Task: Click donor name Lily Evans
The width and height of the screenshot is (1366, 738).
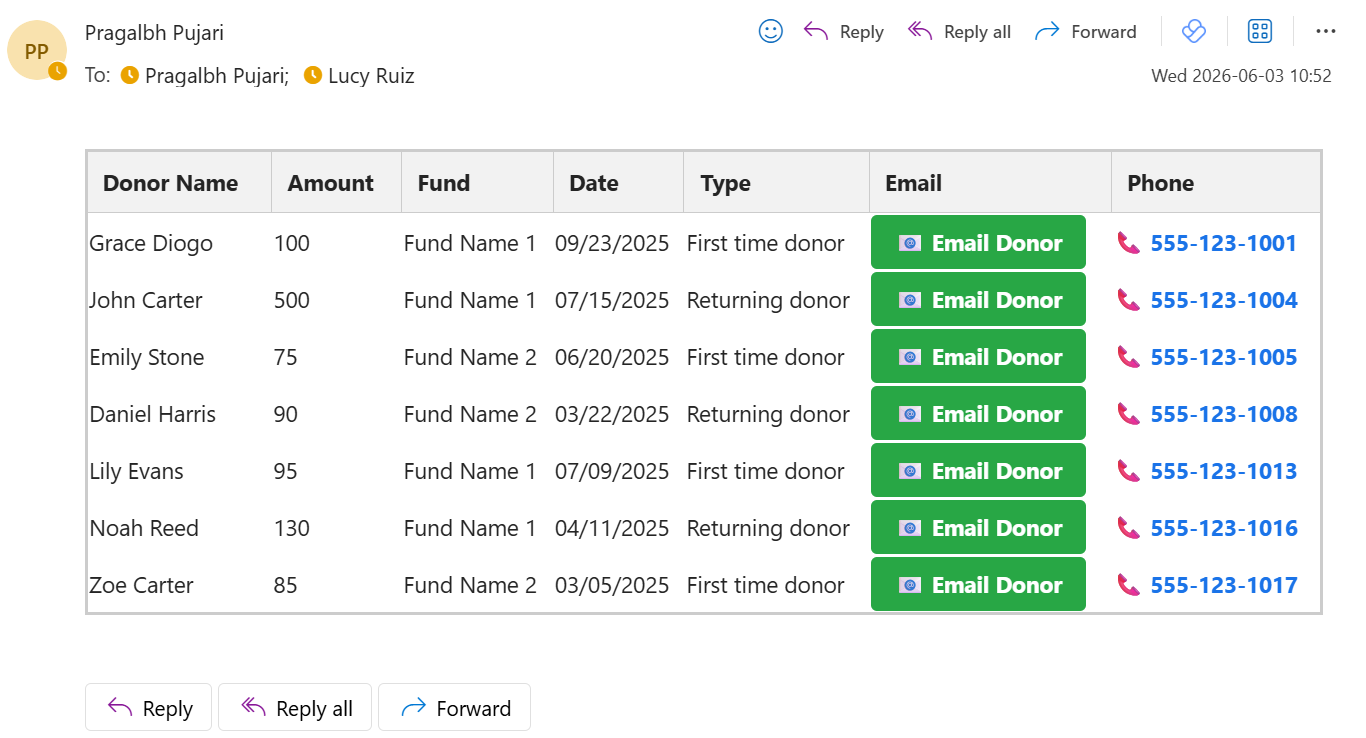Action: [x=137, y=471]
